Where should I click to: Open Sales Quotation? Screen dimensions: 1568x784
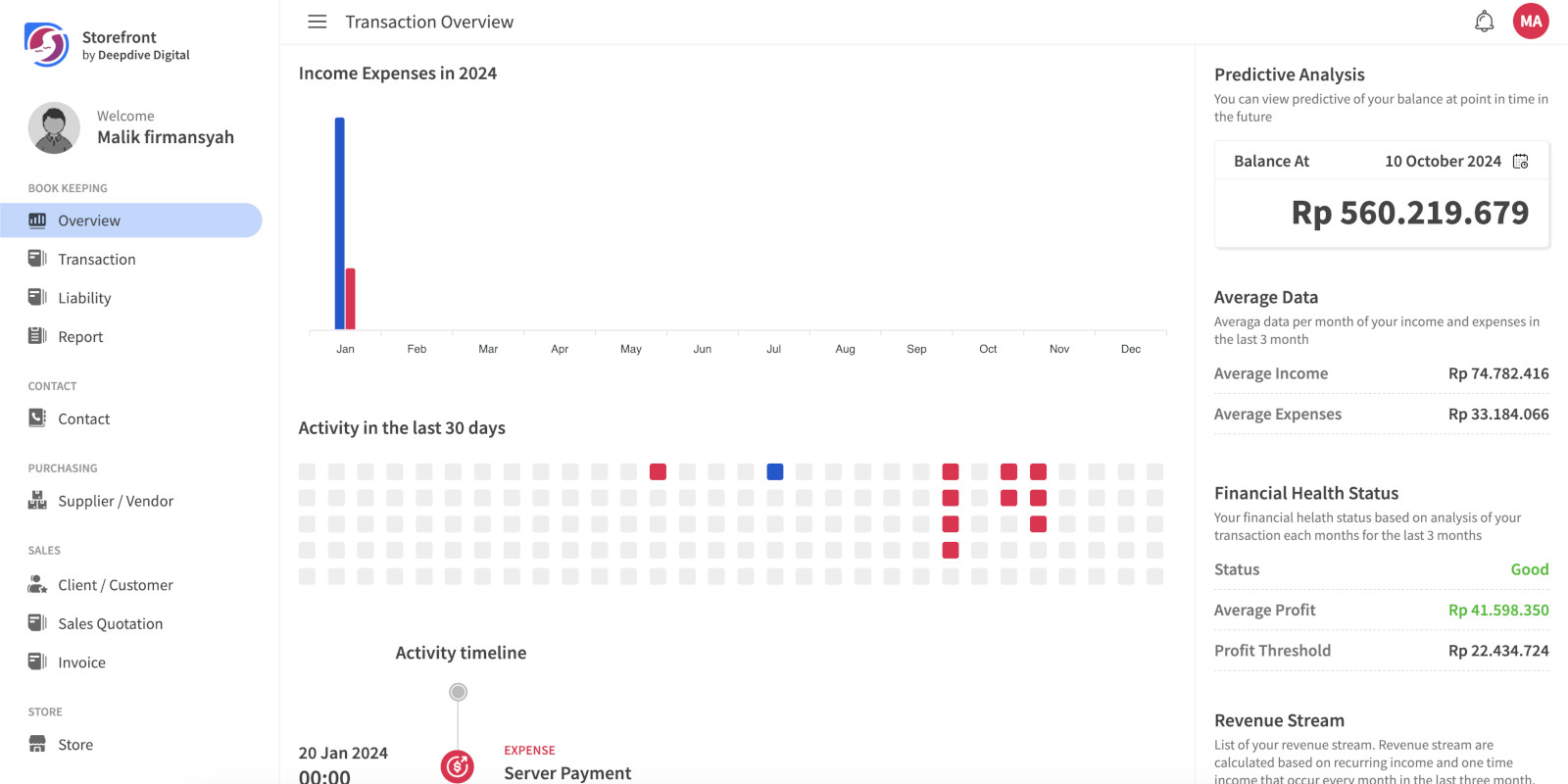(110, 624)
